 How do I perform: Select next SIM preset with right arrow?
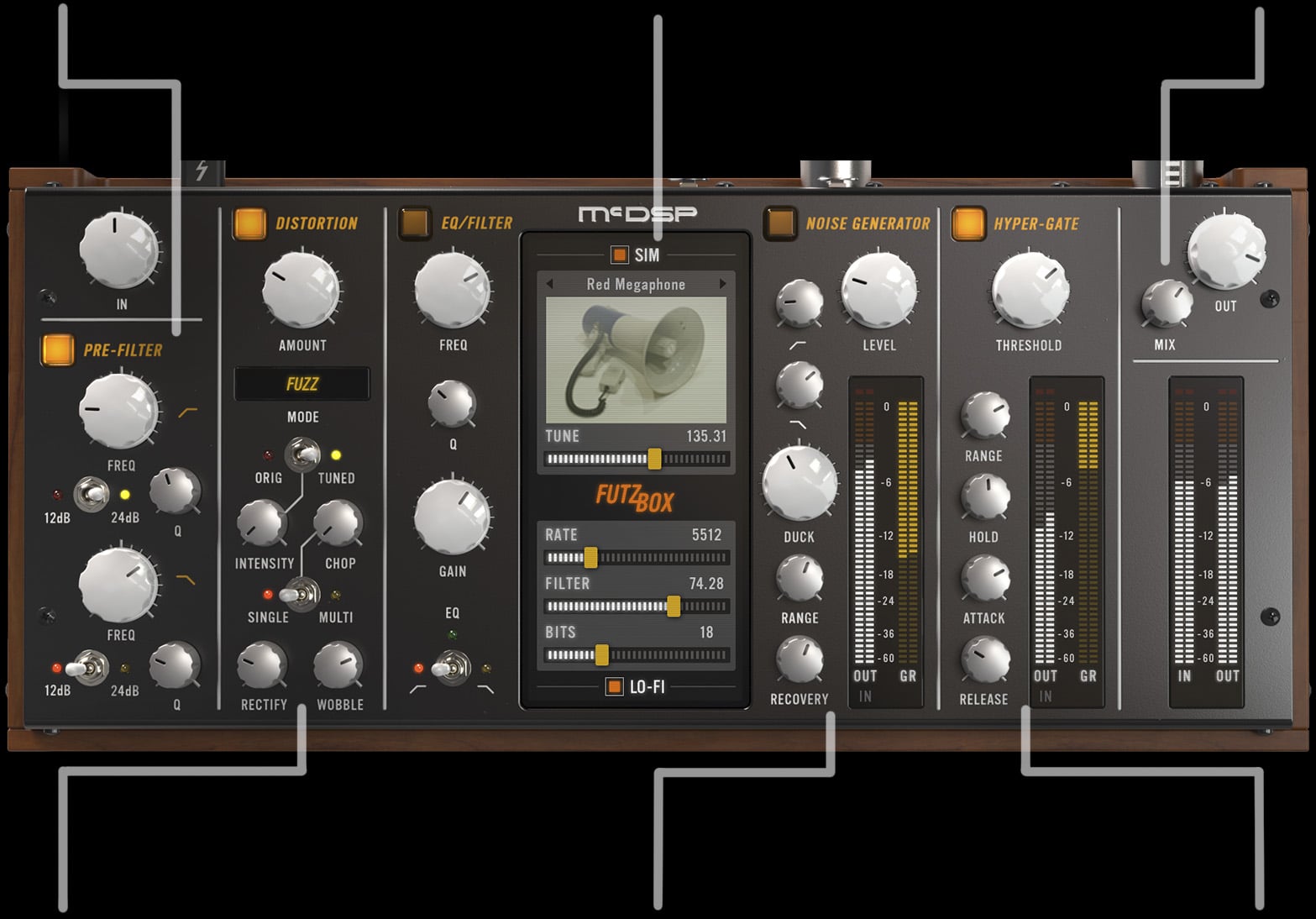(721, 284)
